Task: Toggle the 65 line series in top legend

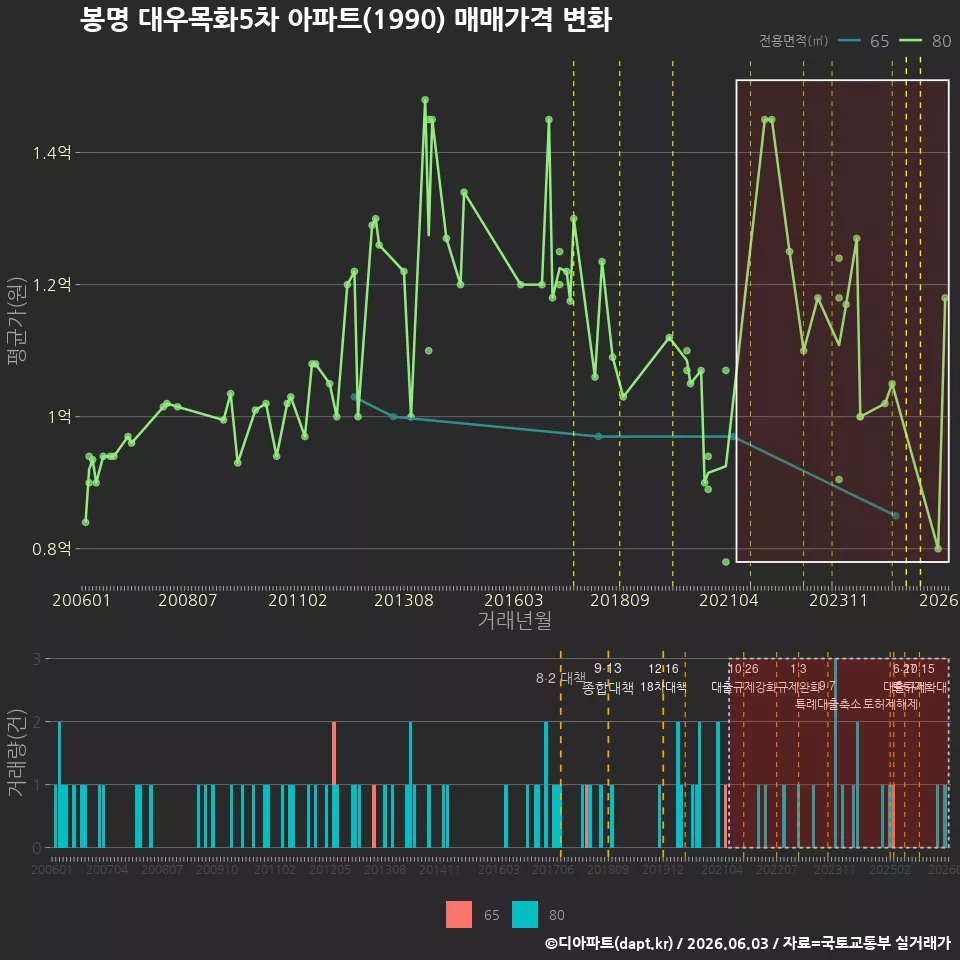Action: 863,41
